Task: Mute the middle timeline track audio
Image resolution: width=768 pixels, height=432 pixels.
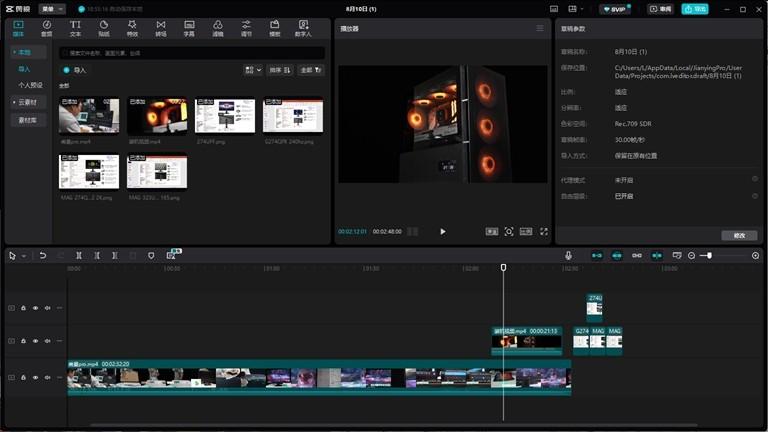Action: point(47,341)
